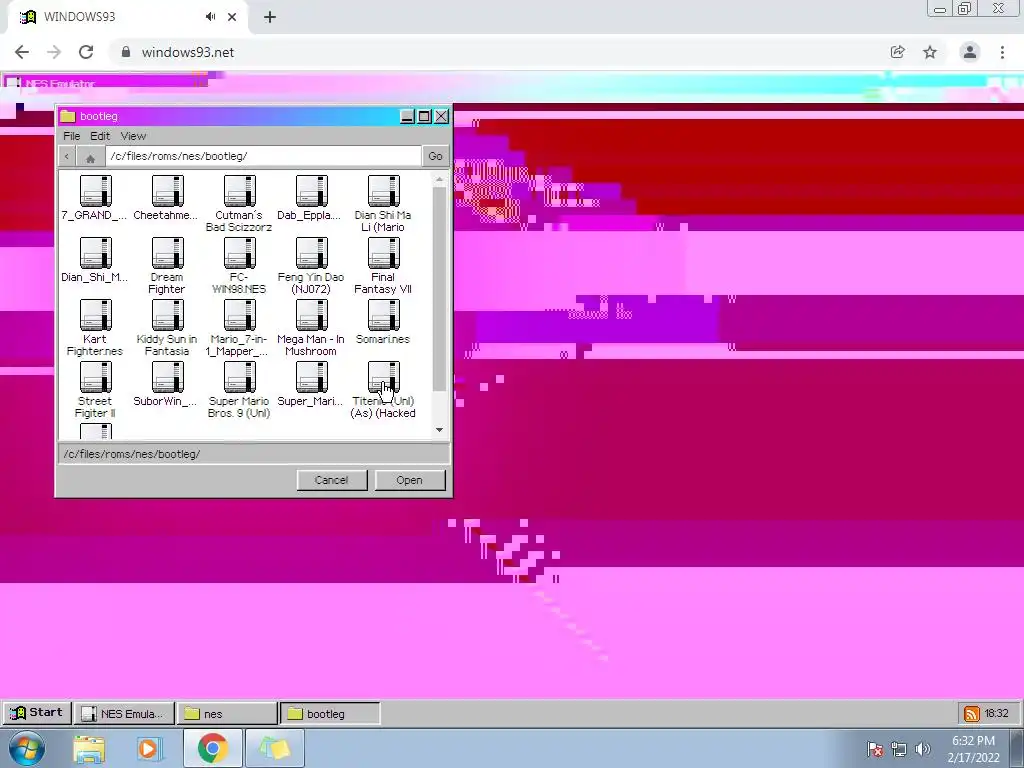Viewport: 1024px width, 768px height.
Task: Click the Windows93 18:32 clock
Action: (x=997, y=713)
